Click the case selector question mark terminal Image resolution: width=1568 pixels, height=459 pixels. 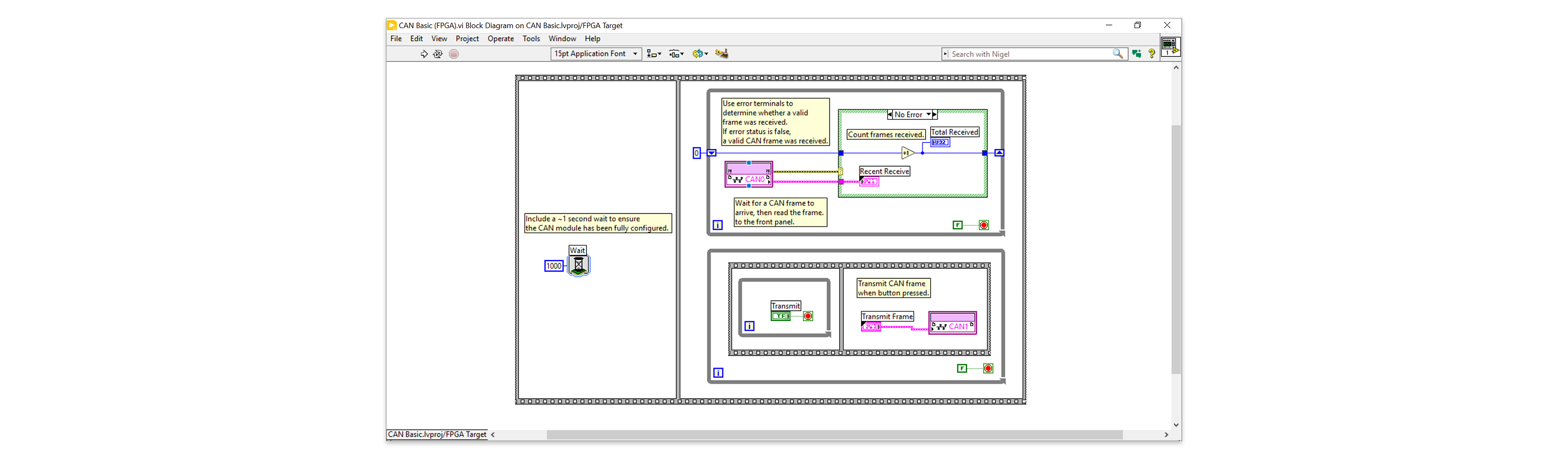pos(841,171)
